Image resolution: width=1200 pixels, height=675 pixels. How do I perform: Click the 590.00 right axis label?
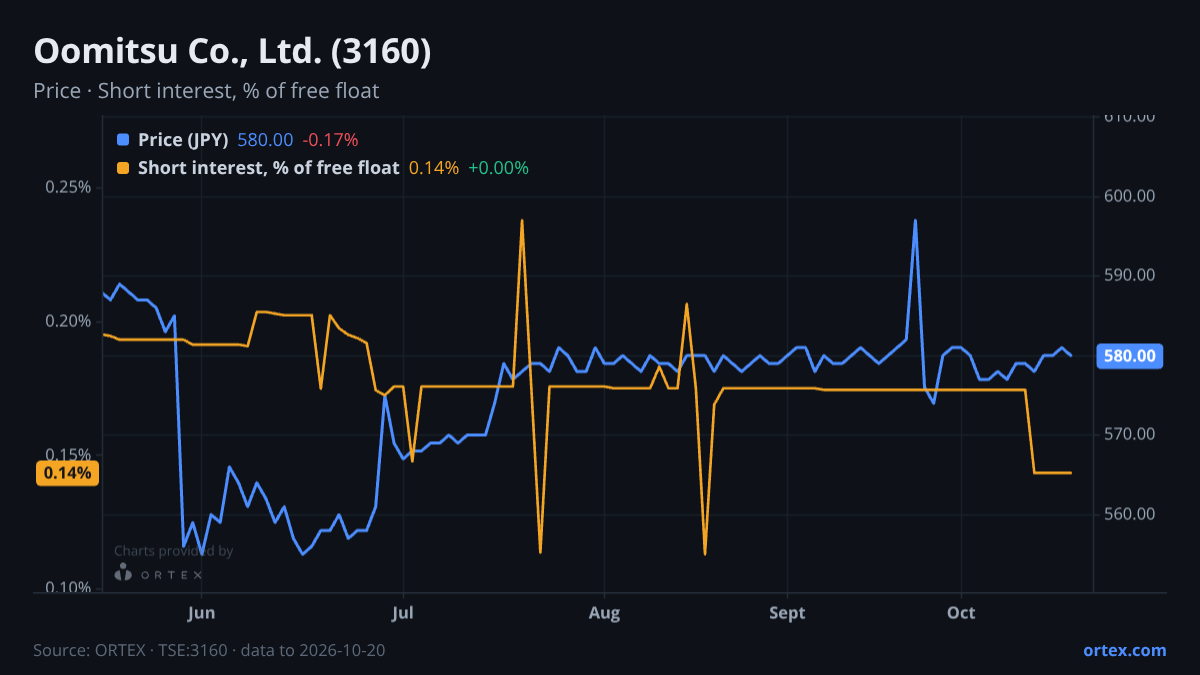pyautogui.click(x=1129, y=275)
